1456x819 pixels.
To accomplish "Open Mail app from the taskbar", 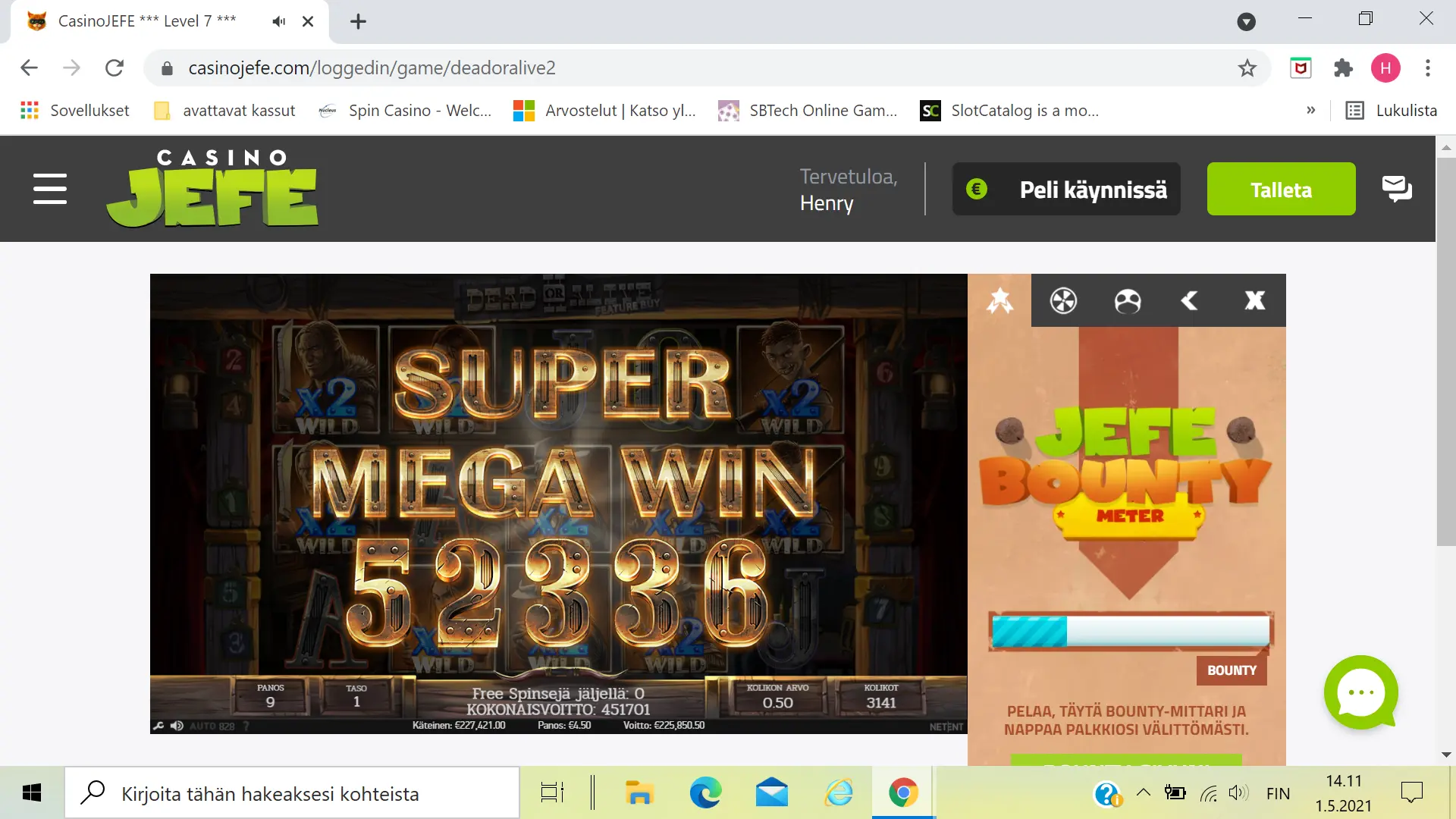I will [772, 793].
